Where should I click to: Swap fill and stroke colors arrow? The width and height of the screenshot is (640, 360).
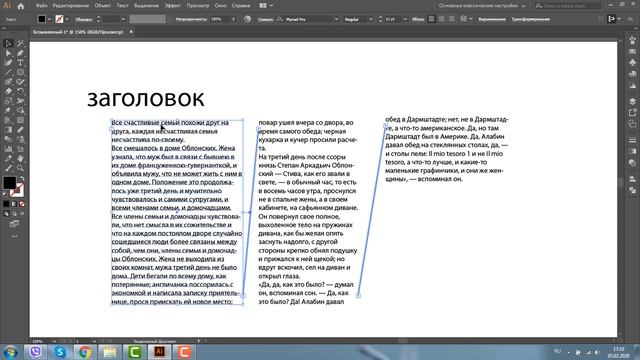(22, 179)
